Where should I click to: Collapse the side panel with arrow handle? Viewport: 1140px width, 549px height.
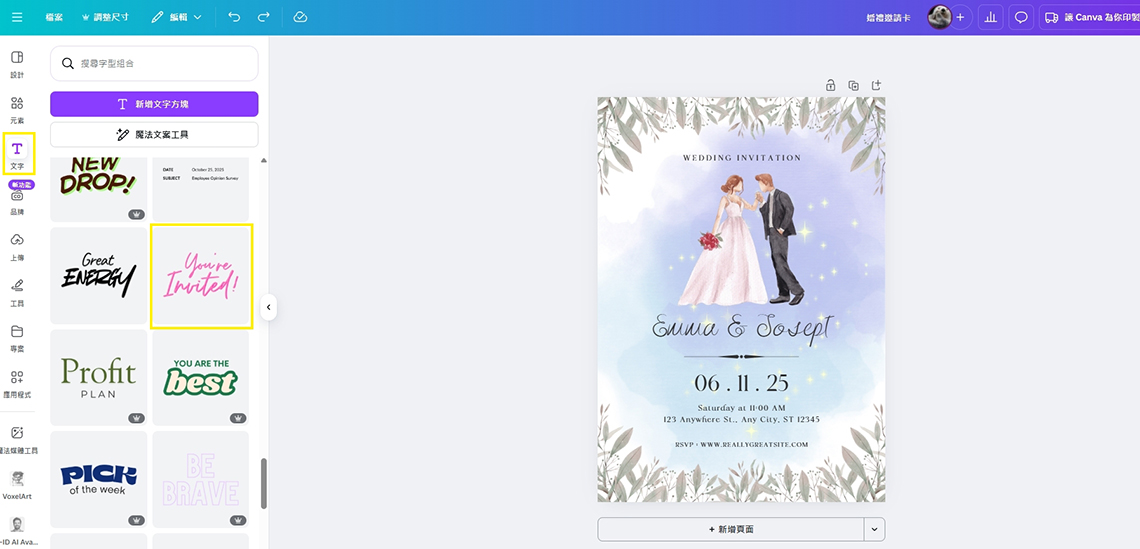pyautogui.click(x=268, y=307)
